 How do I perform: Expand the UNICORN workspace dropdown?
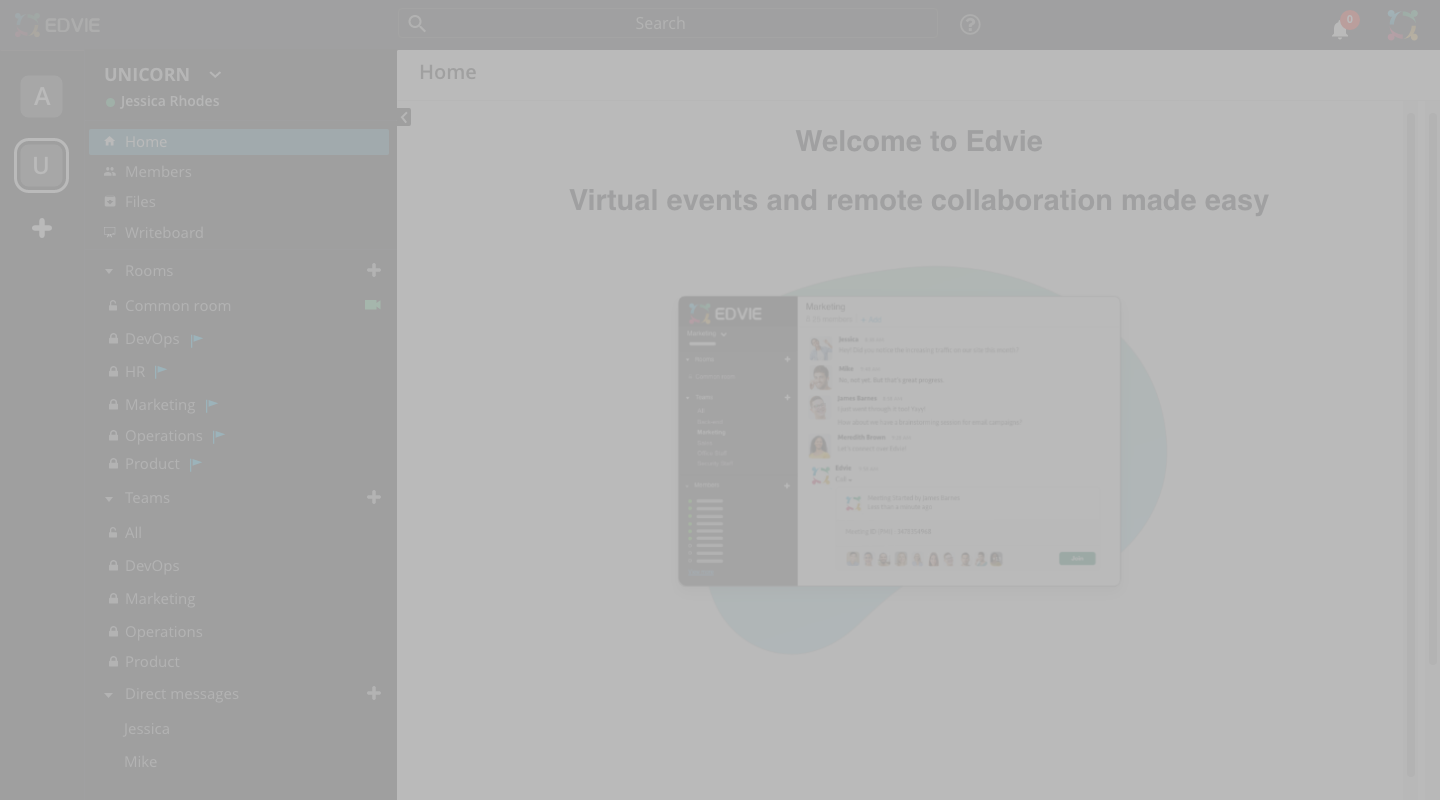point(215,75)
